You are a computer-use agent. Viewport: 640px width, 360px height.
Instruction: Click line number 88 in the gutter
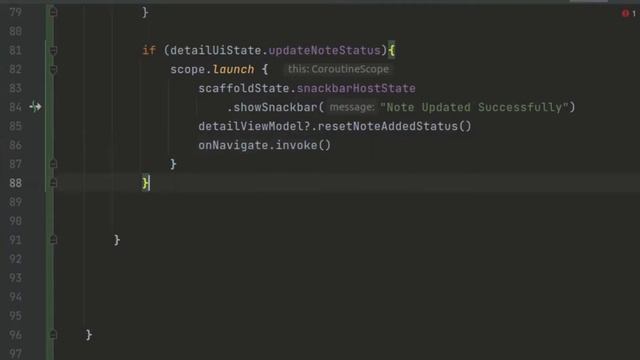[15, 183]
